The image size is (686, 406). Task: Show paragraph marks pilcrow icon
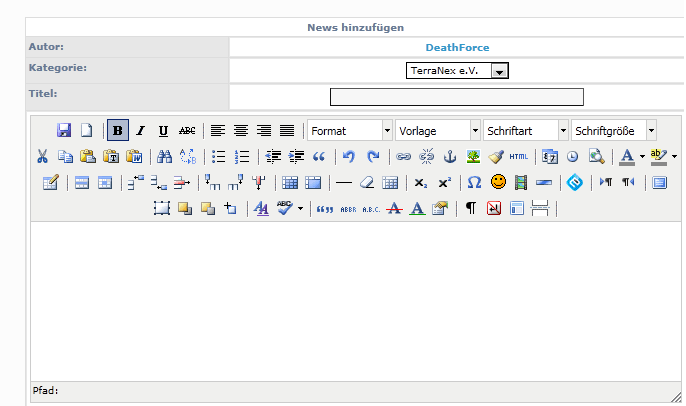[471, 208]
